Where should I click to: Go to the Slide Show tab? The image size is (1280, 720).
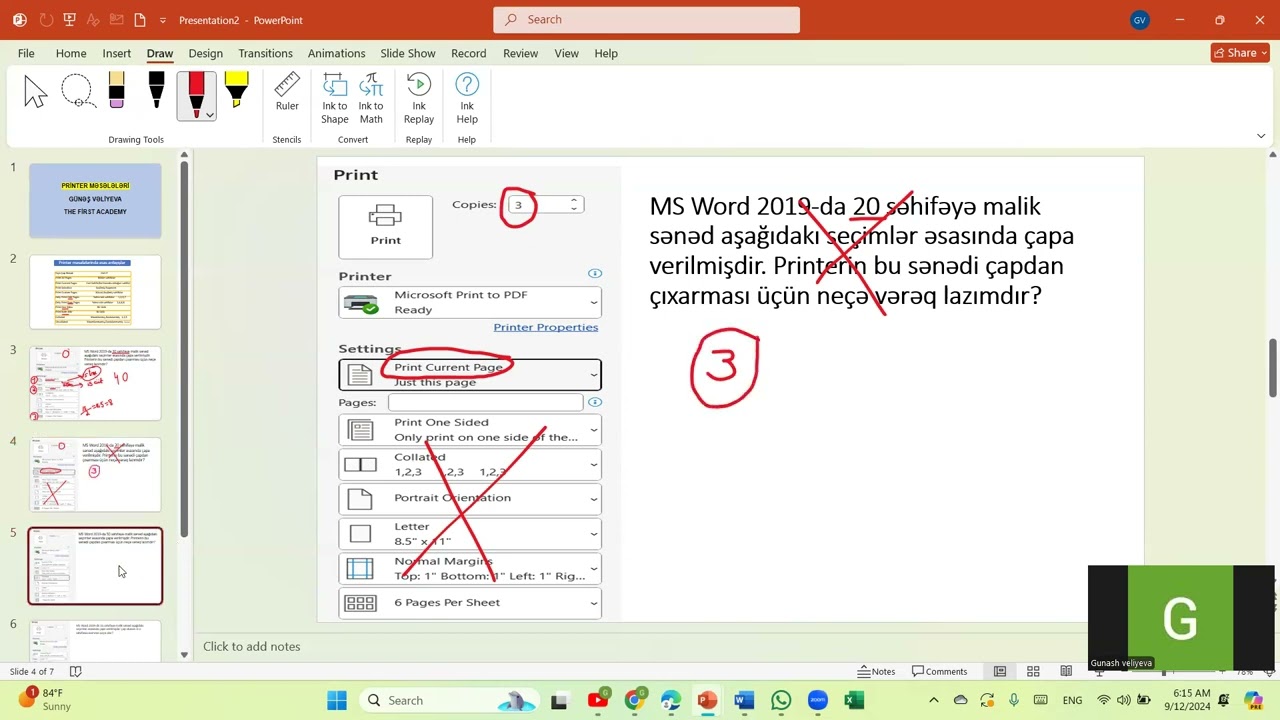coord(408,53)
